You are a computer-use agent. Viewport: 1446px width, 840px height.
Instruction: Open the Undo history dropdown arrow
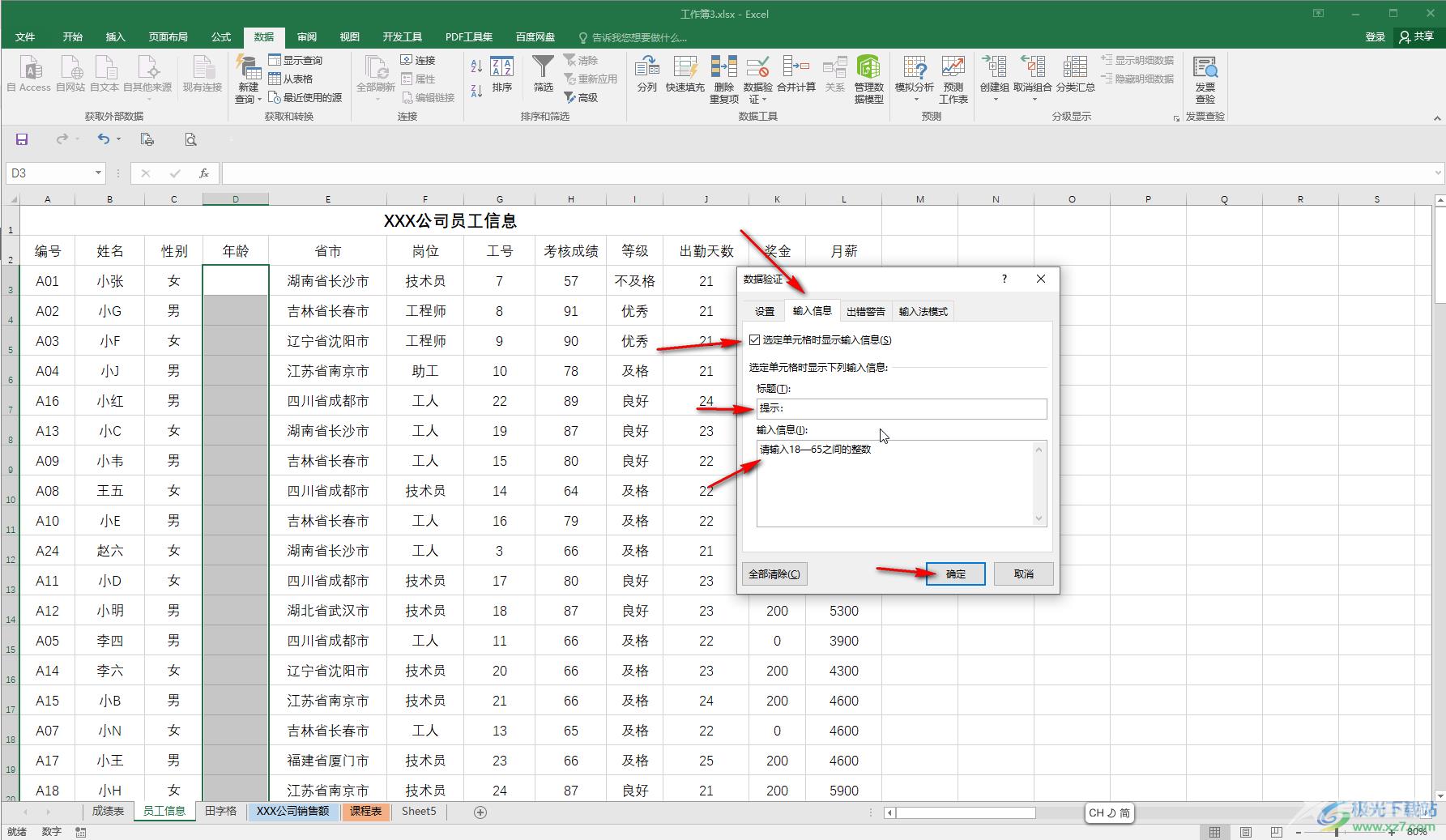pyautogui.click(x=119, y=139)
